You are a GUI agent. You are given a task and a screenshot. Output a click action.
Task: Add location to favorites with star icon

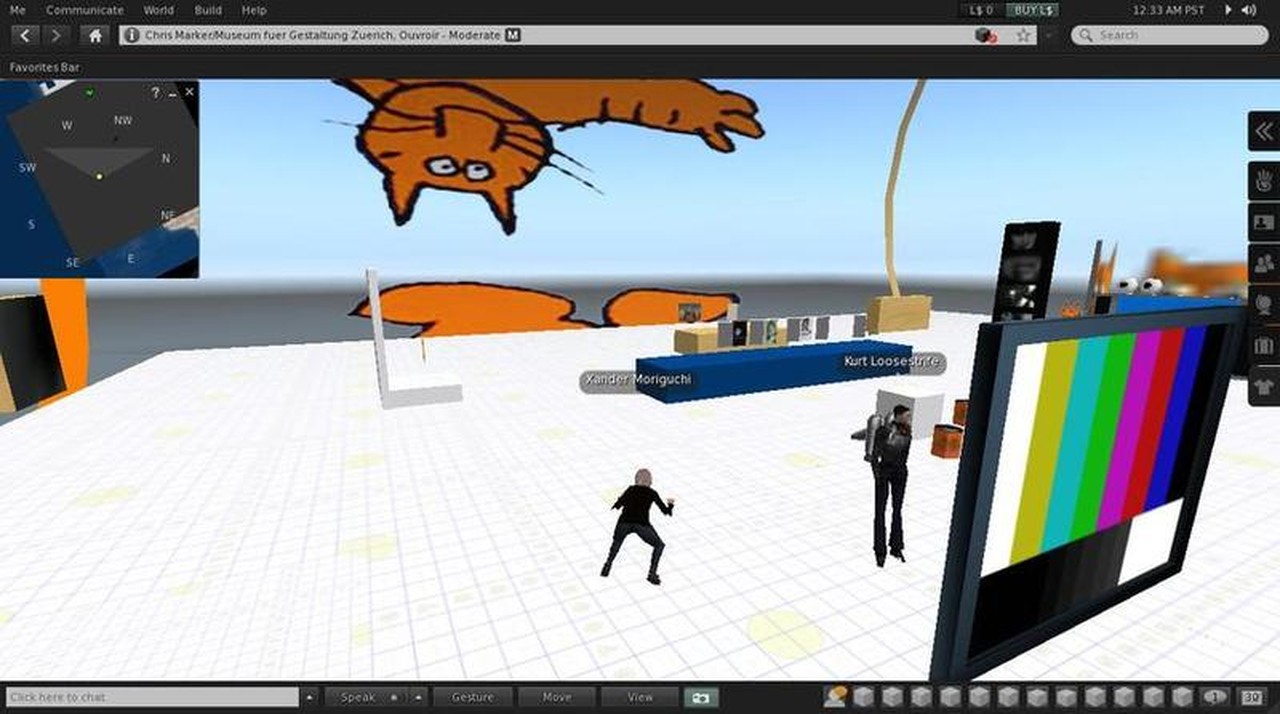1023,35
